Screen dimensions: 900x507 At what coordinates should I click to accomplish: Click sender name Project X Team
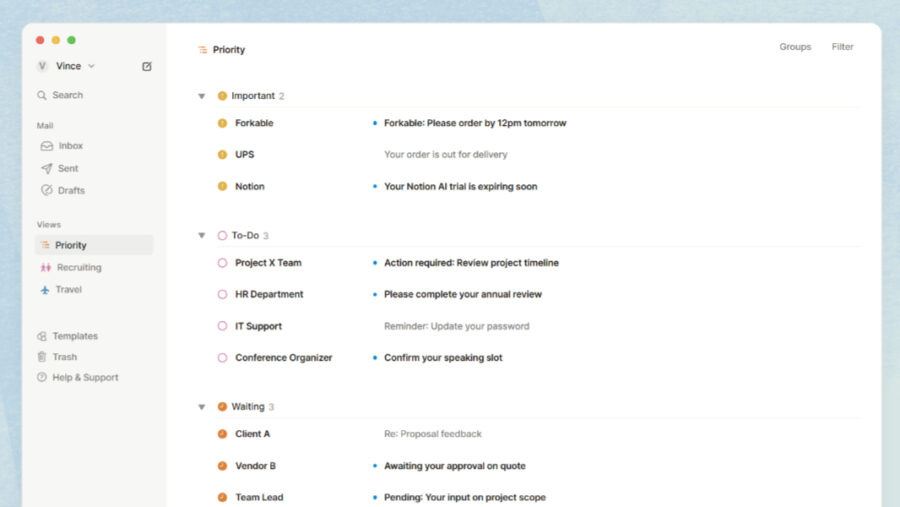(268, 263)
